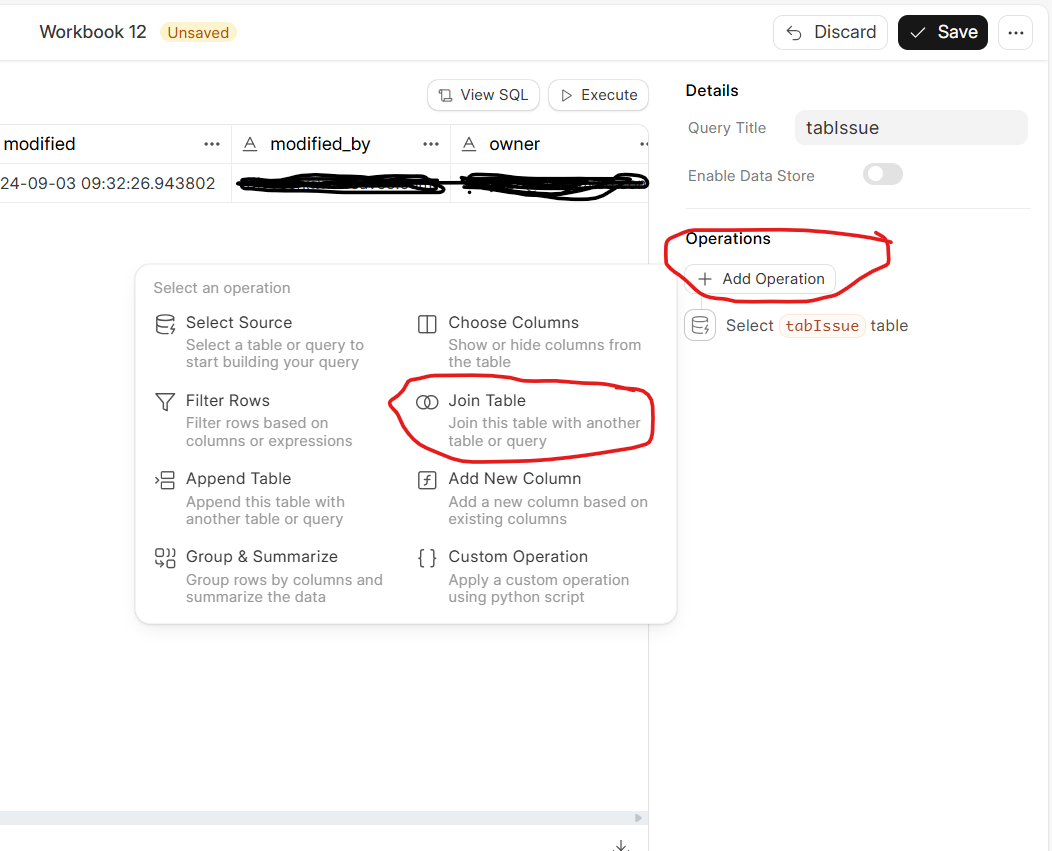Click the Add New Column function icon

427,480
